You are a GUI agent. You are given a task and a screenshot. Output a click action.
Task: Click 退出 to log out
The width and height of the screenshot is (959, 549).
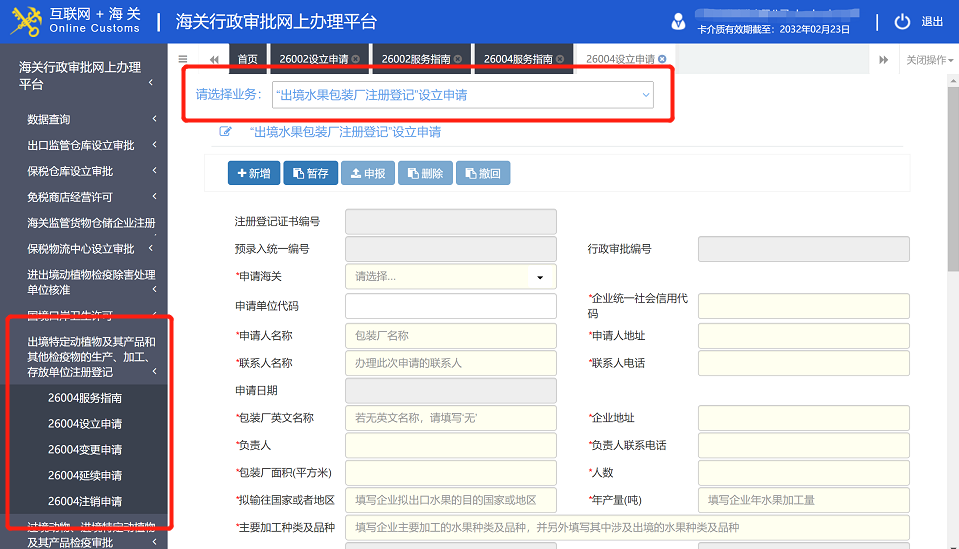click(932, 22)
